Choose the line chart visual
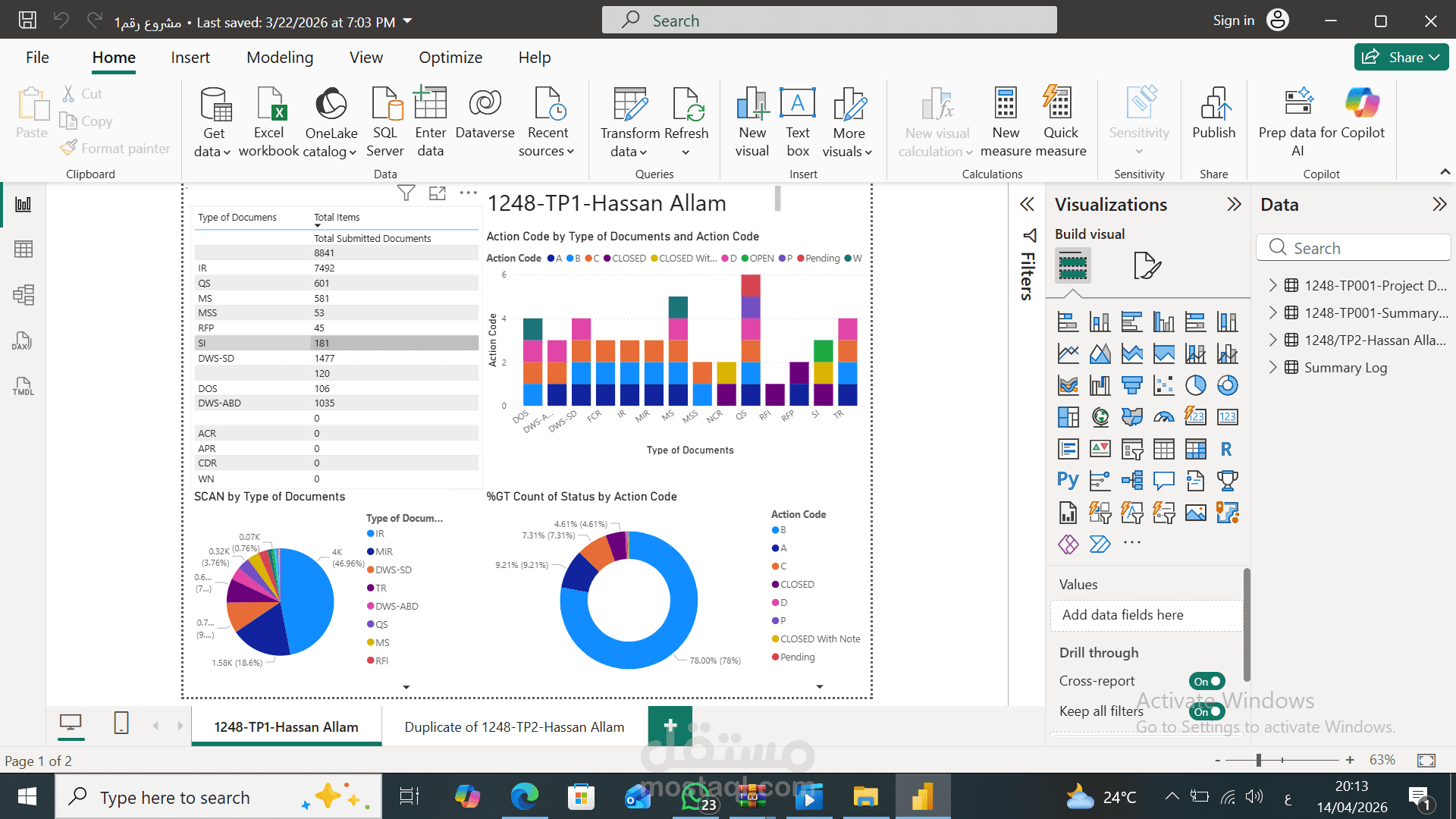The height and width of the screenshot is (819, 1456). 1068,353
